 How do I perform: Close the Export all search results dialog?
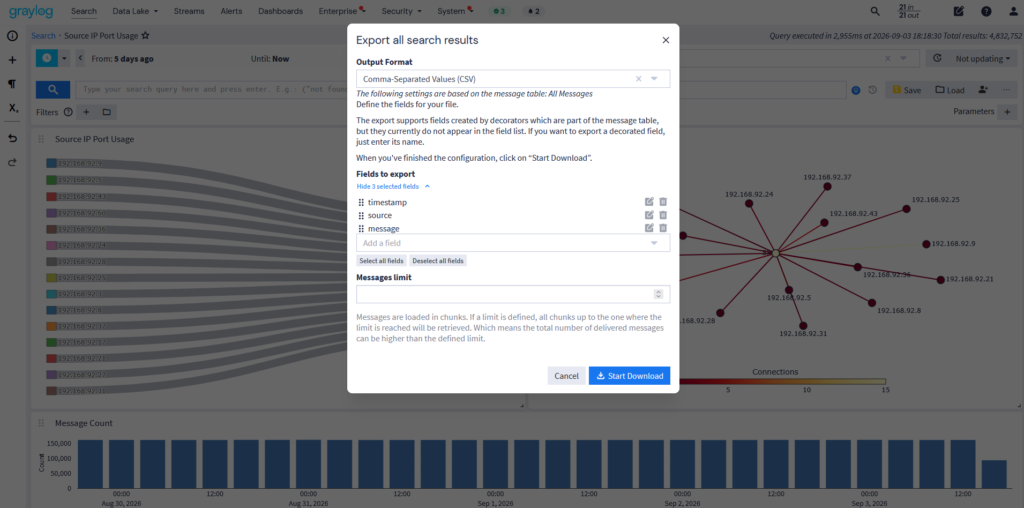tap(665, 40)
